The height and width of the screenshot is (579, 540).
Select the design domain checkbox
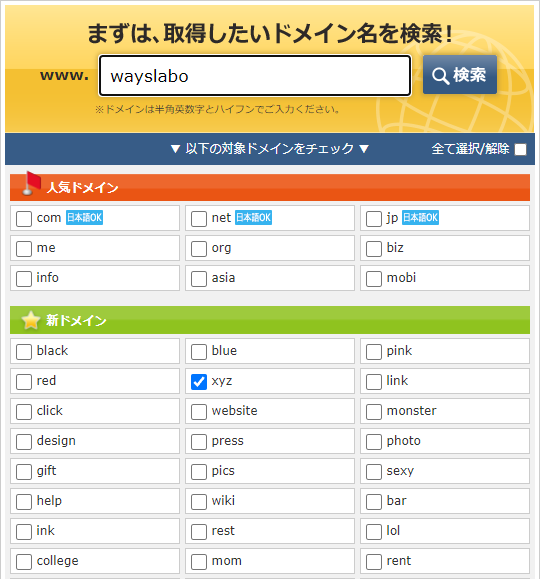[24, 442]
